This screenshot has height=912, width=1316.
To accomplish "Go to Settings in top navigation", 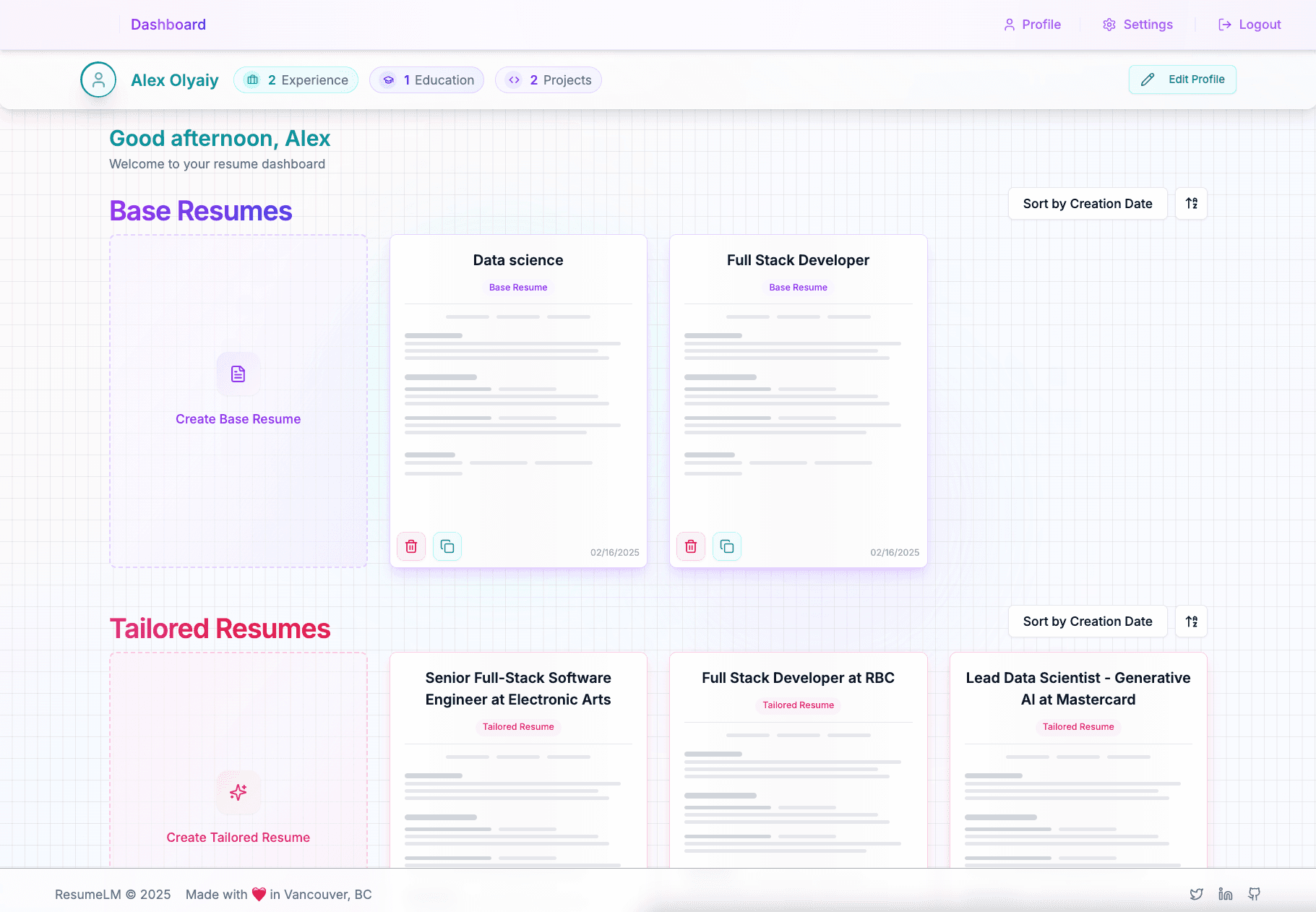I will coord(1137,25).
